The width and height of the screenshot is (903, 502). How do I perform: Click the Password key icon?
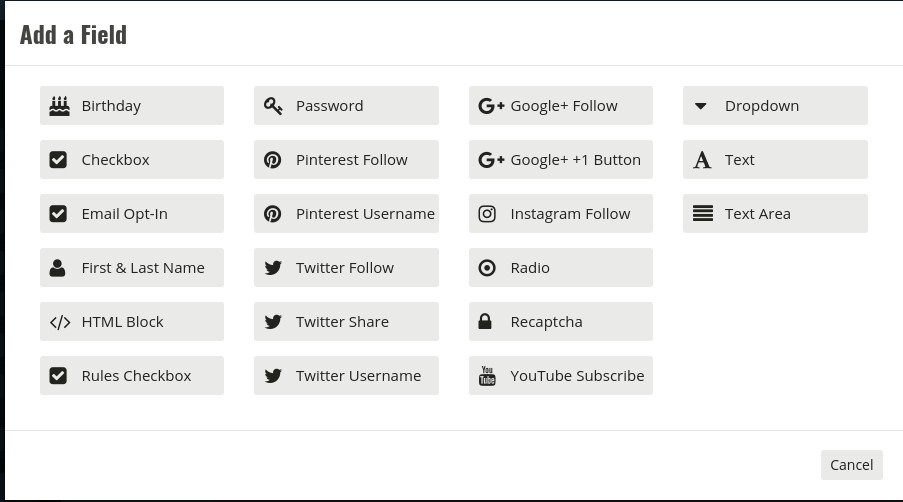tap(273, 105)
